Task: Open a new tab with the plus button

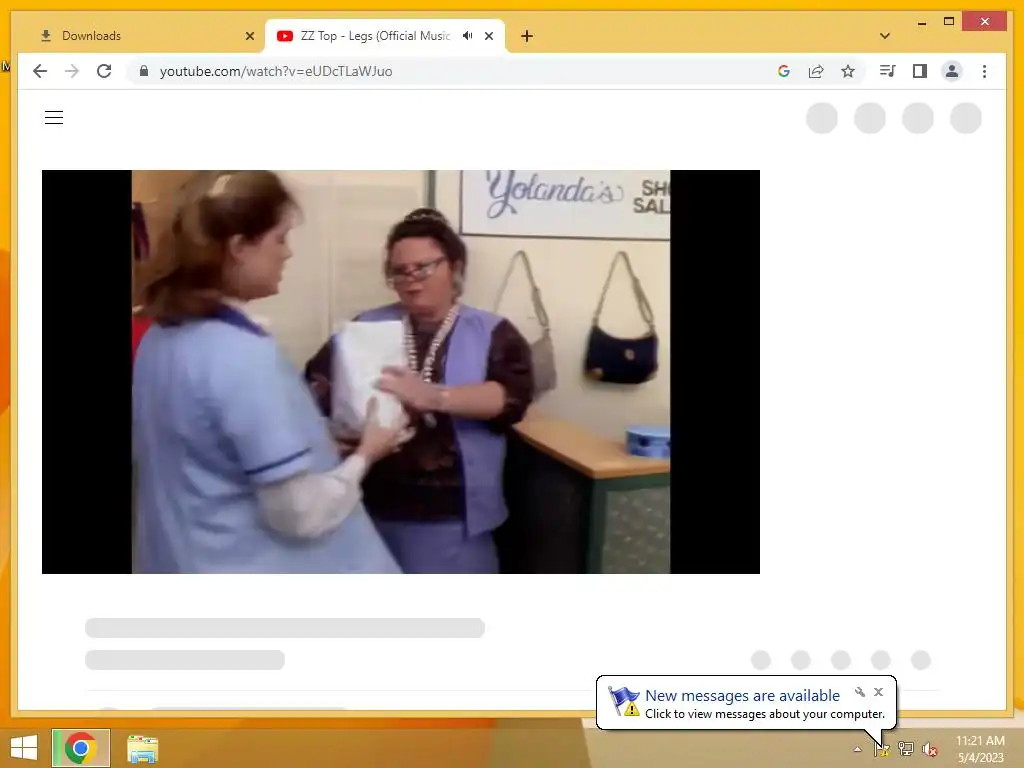Action: pos(527,36)
